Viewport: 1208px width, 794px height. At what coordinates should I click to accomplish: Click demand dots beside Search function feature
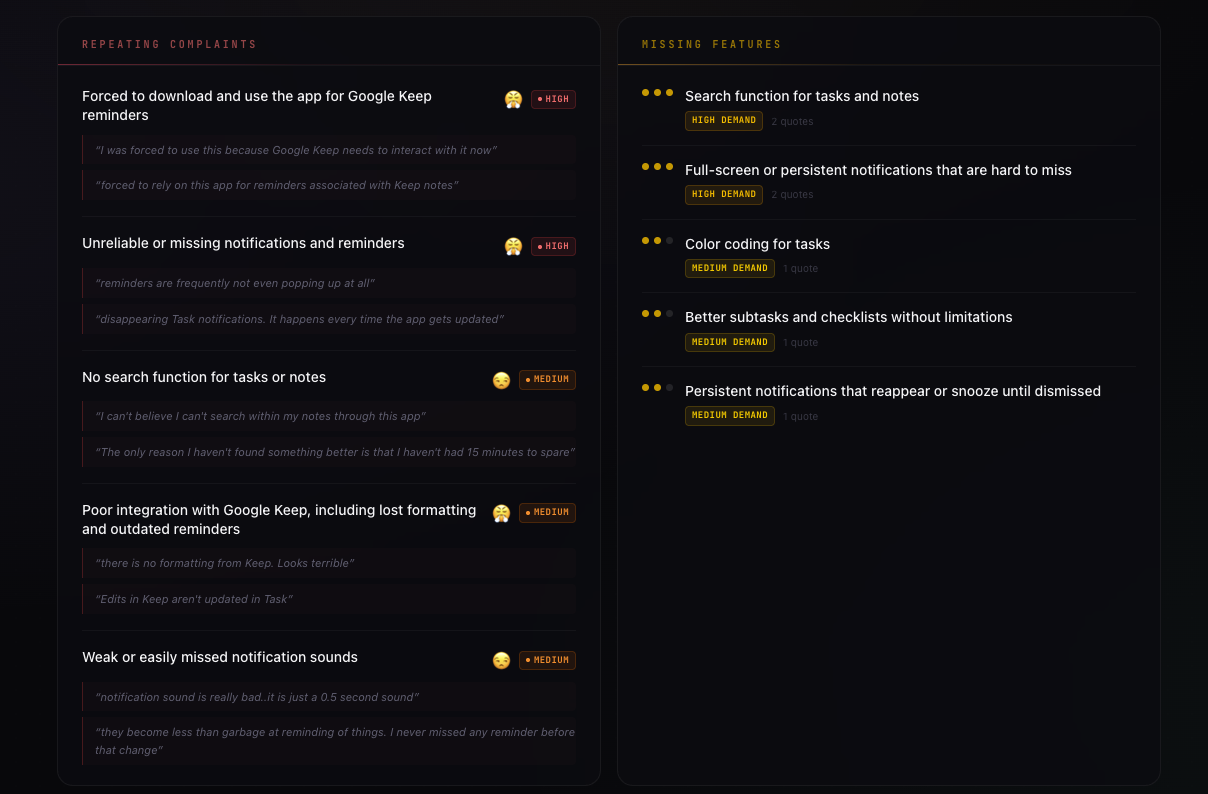[657, 93]
